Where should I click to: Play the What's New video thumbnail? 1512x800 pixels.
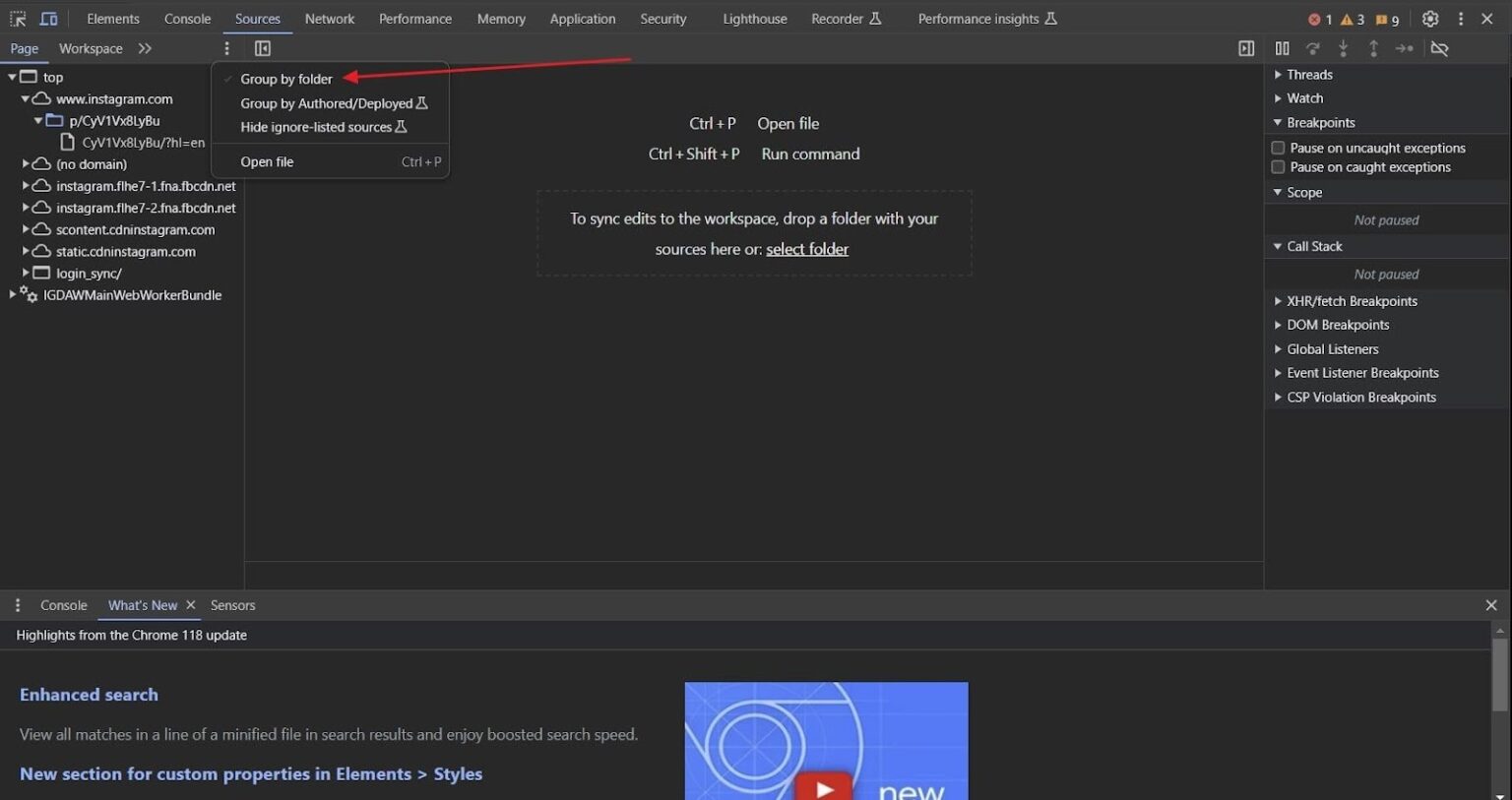tap(825, 785)
